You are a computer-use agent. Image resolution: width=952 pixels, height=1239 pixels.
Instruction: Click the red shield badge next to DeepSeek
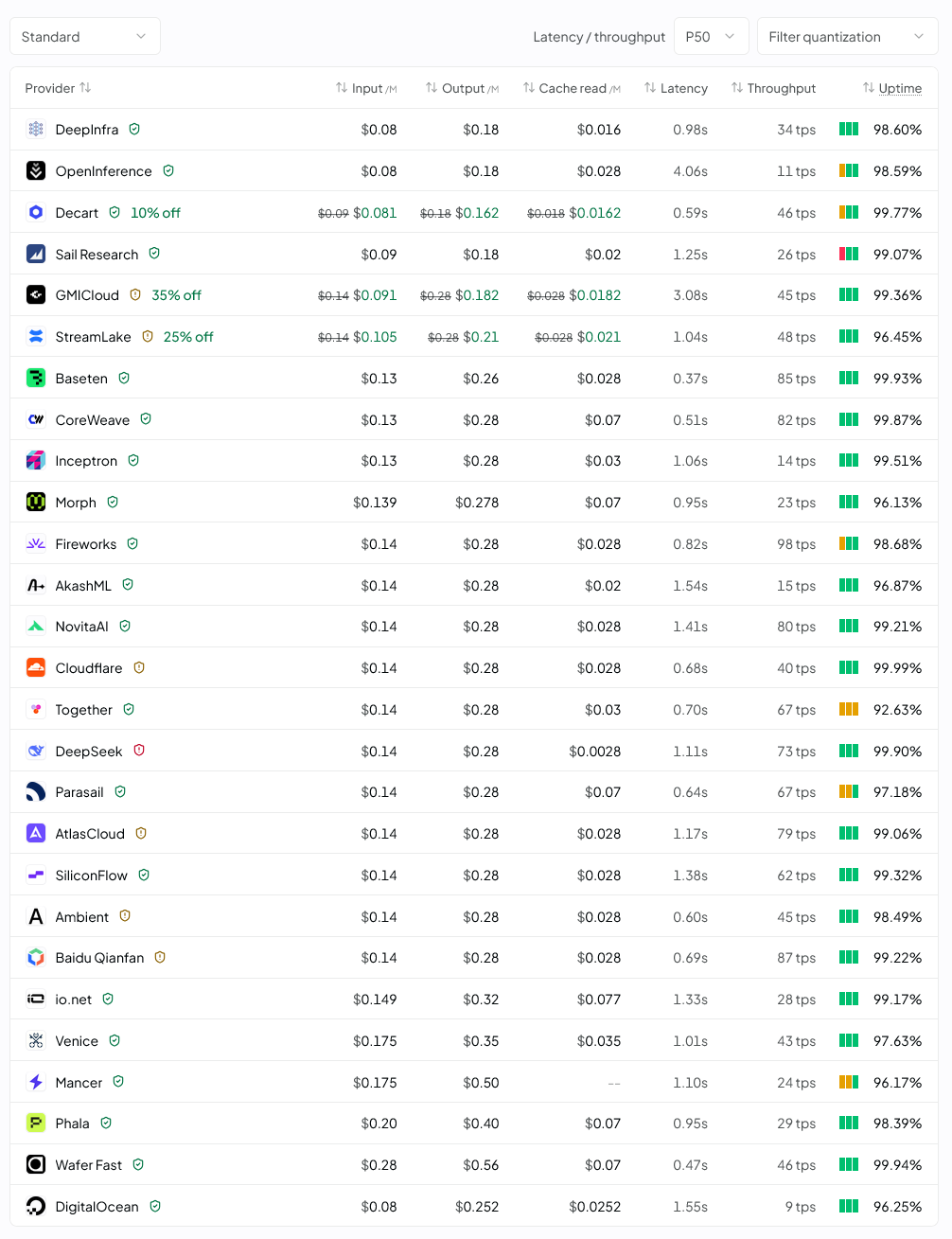pyautogui.click(x=139, y=751)
